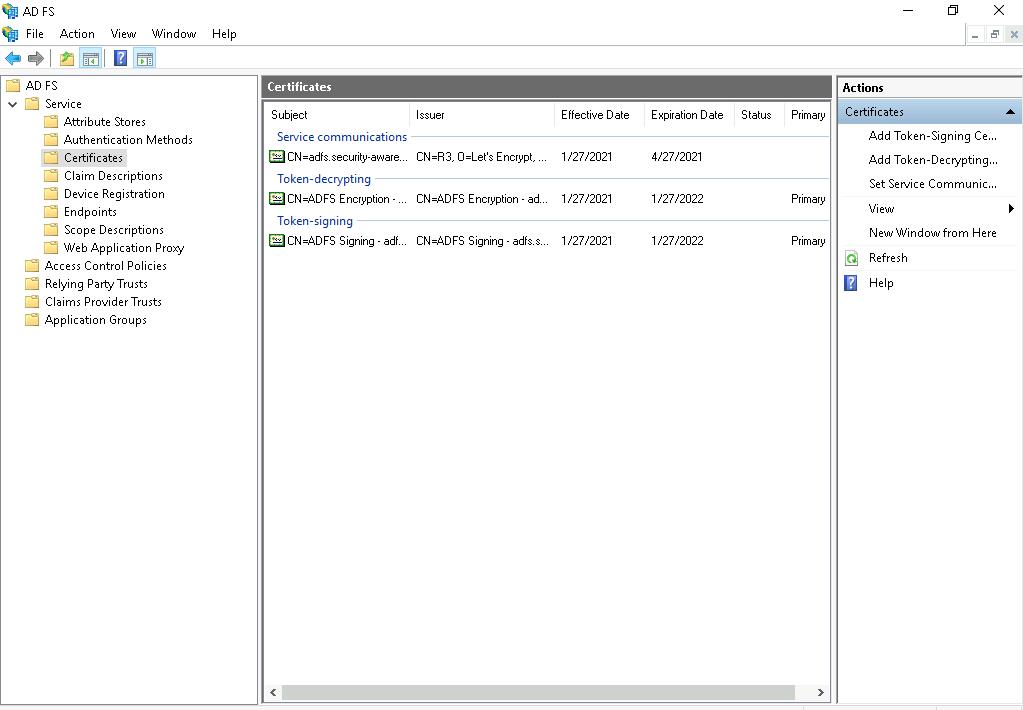Image resolution: width=1023 pixels, height=710 pixels.
Task: Click Add Token-Signing Certificate action
Action: (x=932, y=136)
